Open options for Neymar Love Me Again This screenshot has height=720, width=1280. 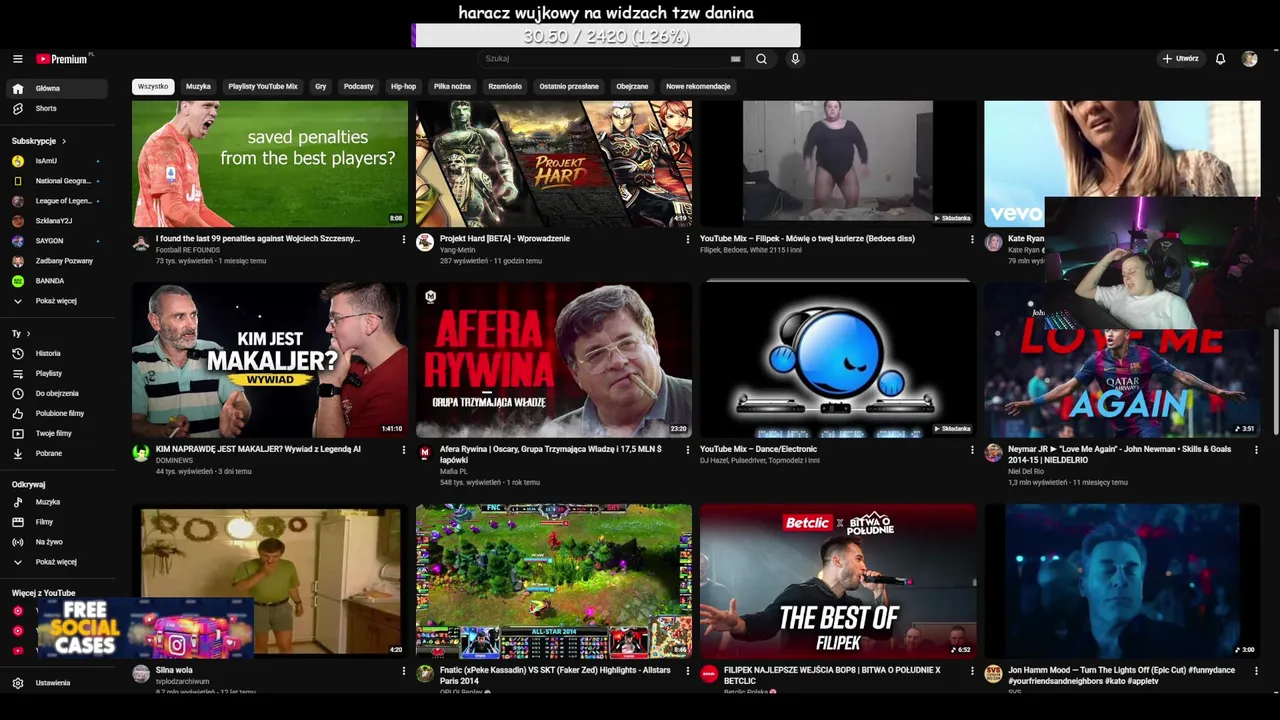1256,451
